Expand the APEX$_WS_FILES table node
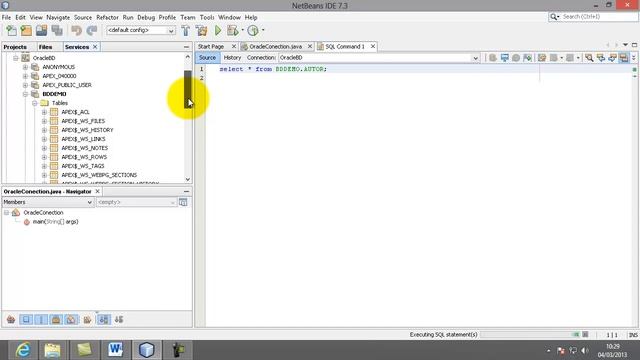The height and width of the screenshot is (360, 640). click(x=44, y=121)
